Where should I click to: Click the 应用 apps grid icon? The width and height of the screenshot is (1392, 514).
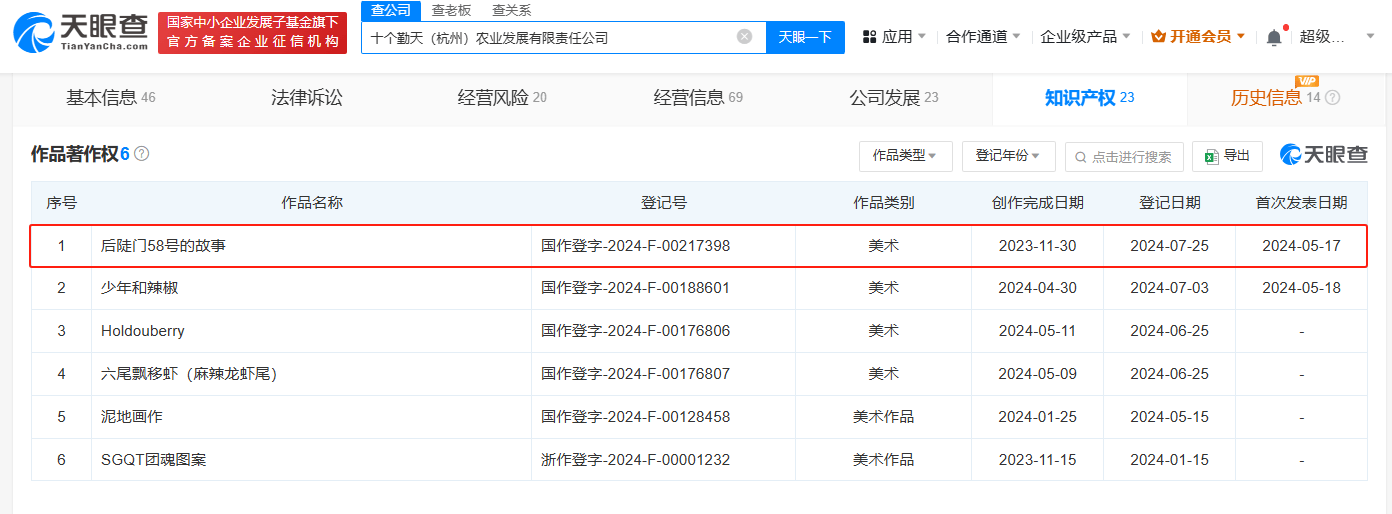click(868, 37)
